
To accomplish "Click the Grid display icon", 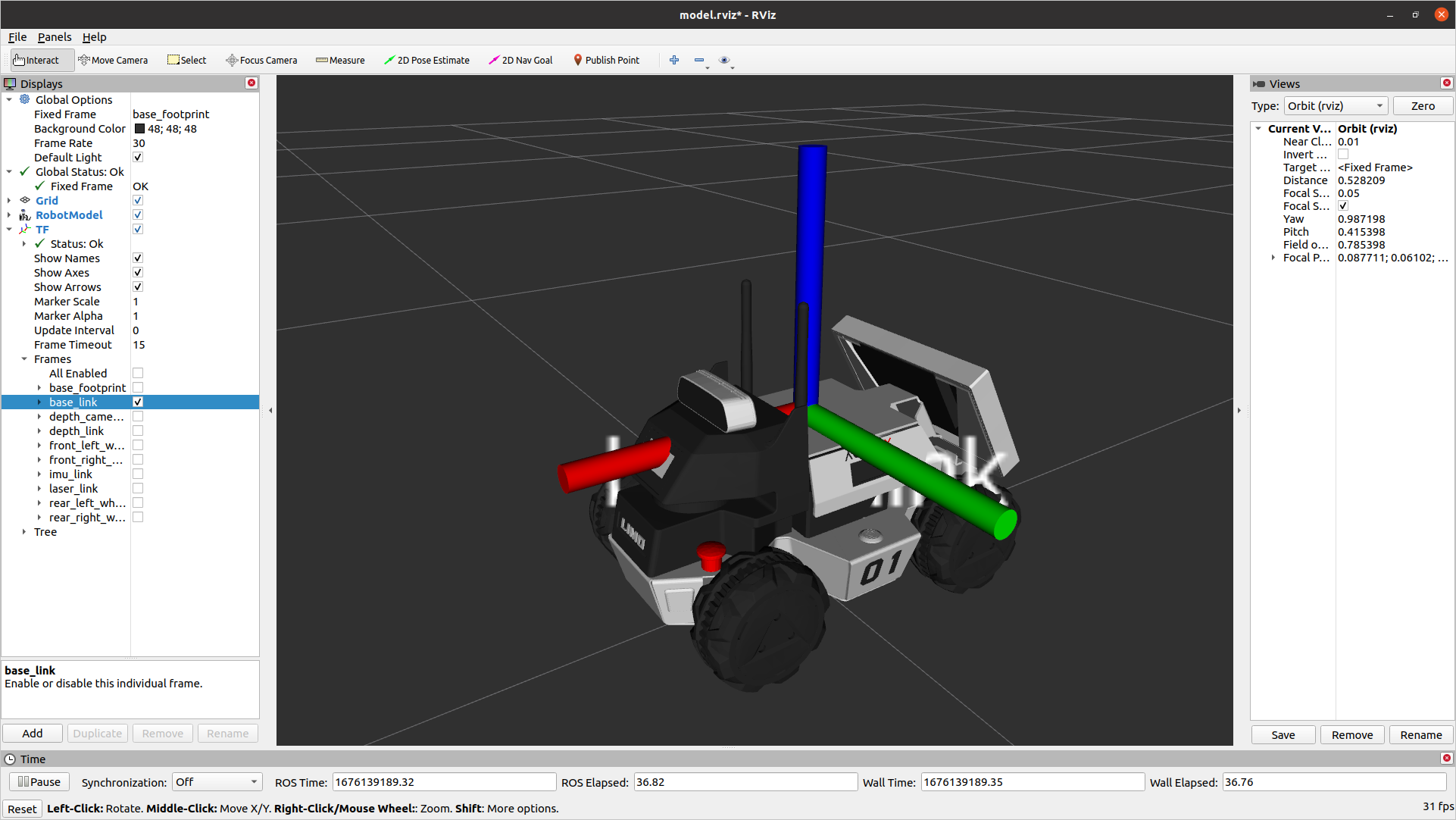I will (x=25, y=200).
